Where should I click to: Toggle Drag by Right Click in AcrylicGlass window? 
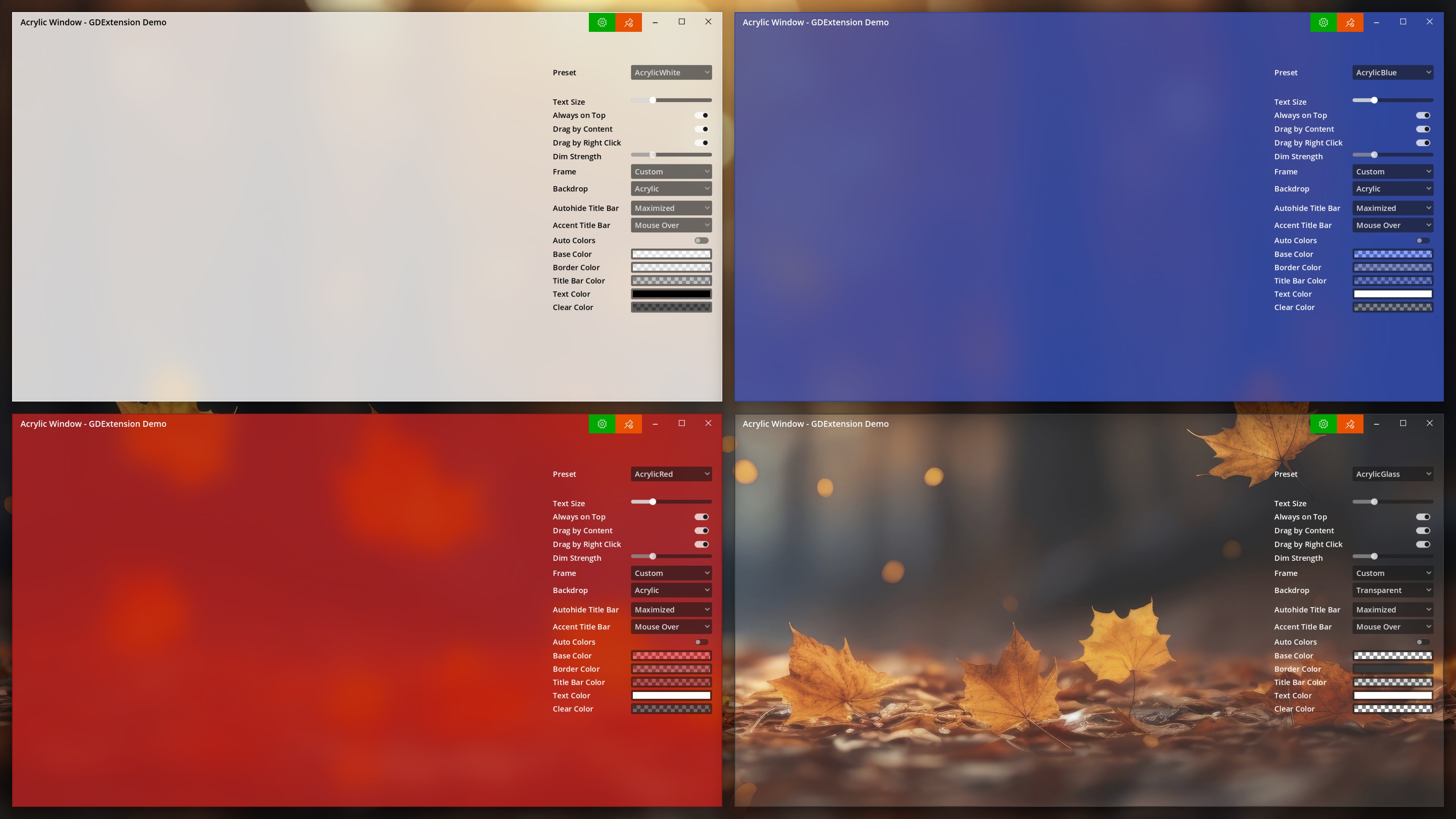pyautogui.click(x=1423, y=544)
